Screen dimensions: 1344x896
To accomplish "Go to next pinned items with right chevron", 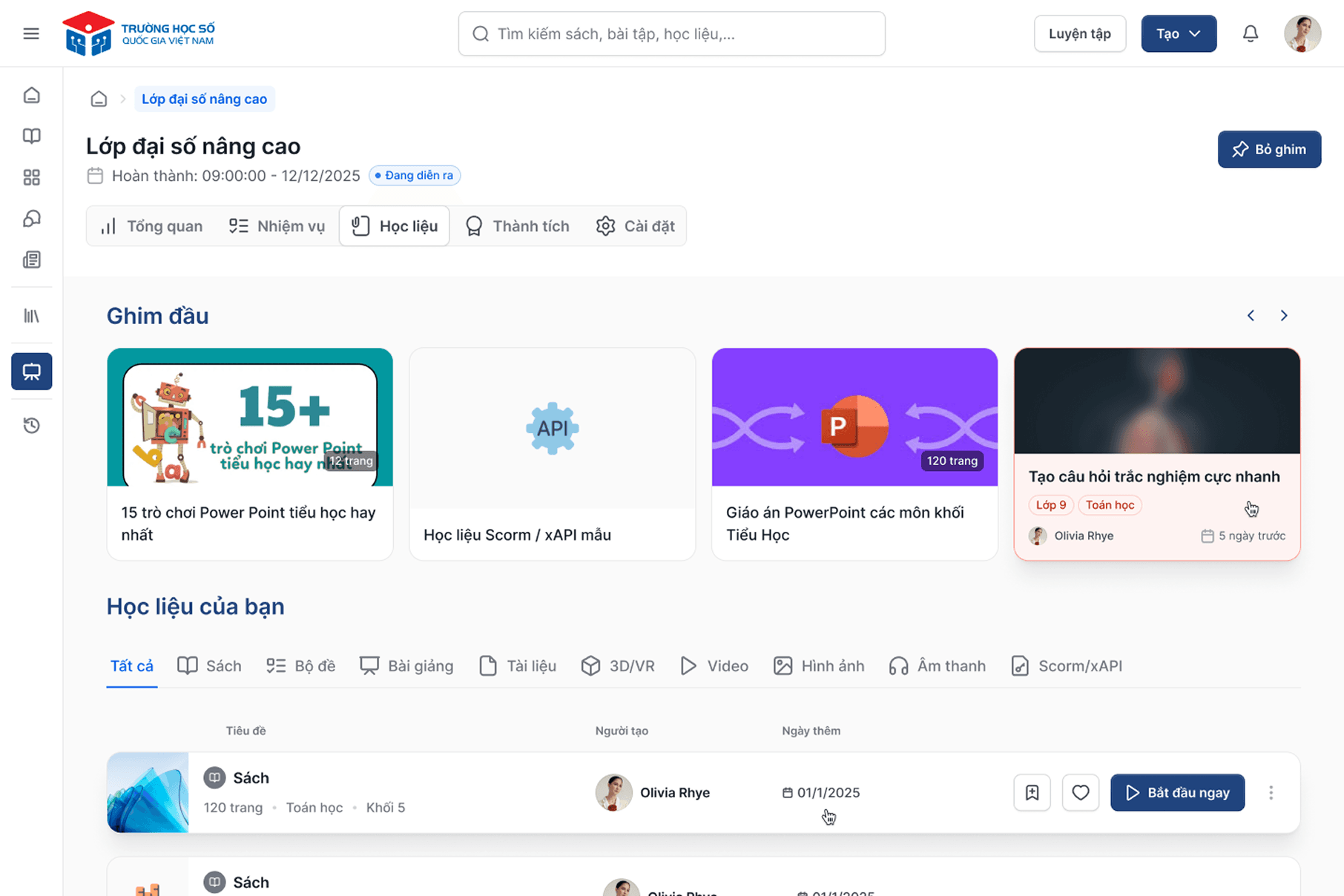I will click(1284, 315).
